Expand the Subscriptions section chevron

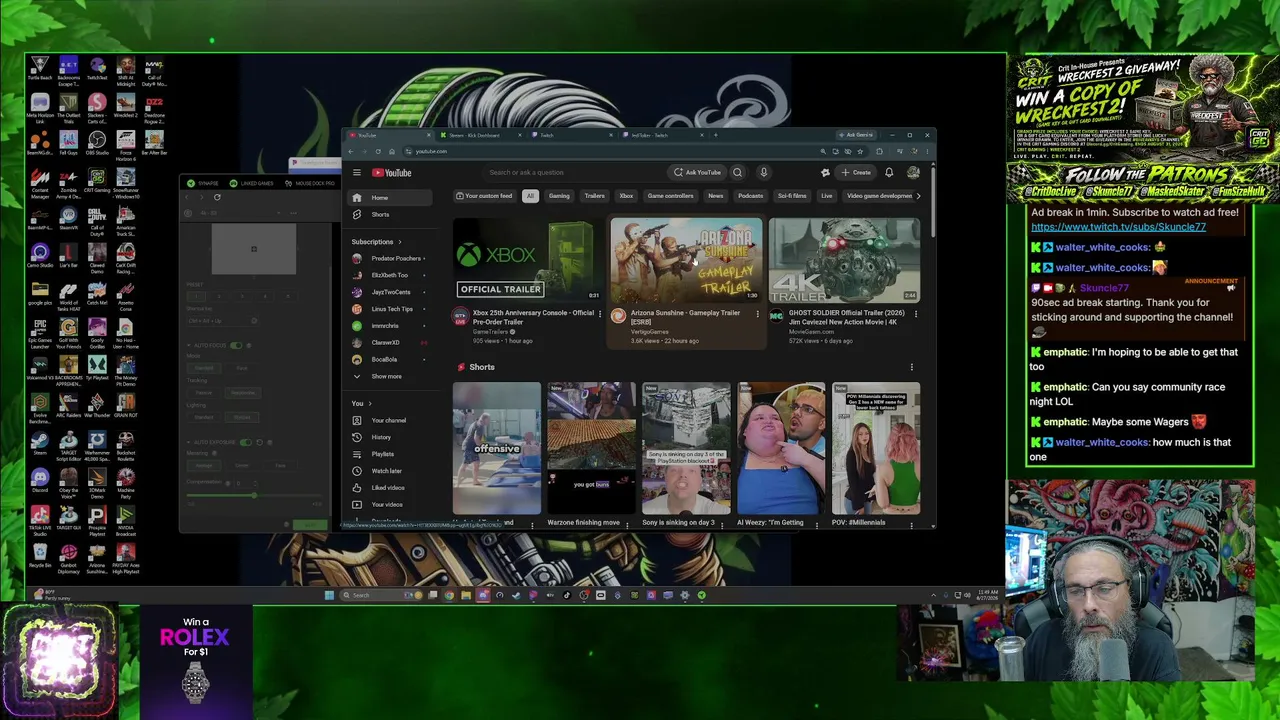(x=400, y=241)
